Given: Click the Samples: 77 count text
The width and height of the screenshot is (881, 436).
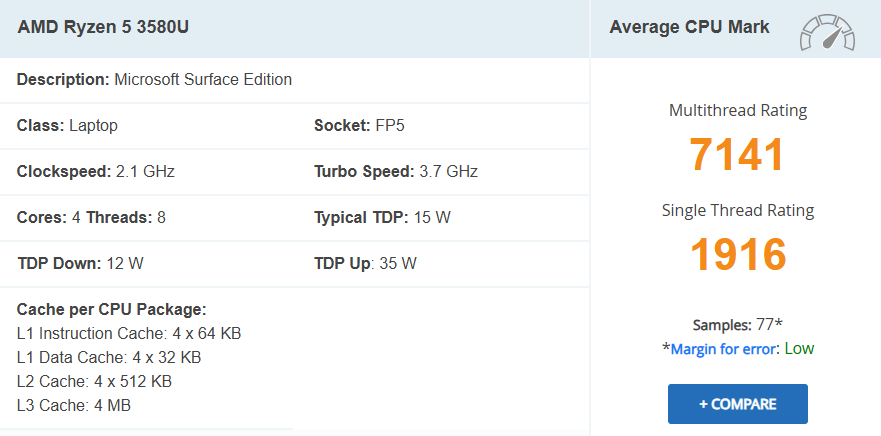Looking at the screenshot, I should [x=738, y=325].
